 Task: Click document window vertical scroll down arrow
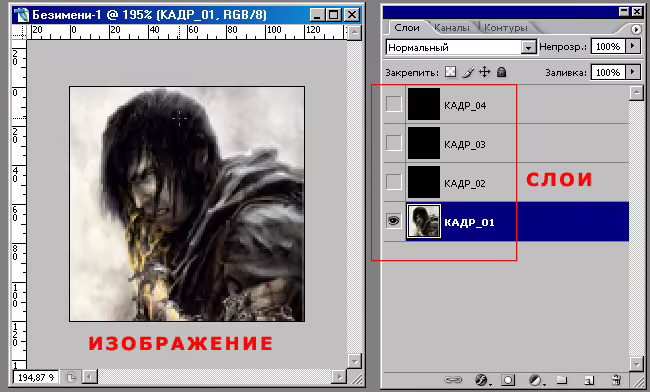pos(354,361)
